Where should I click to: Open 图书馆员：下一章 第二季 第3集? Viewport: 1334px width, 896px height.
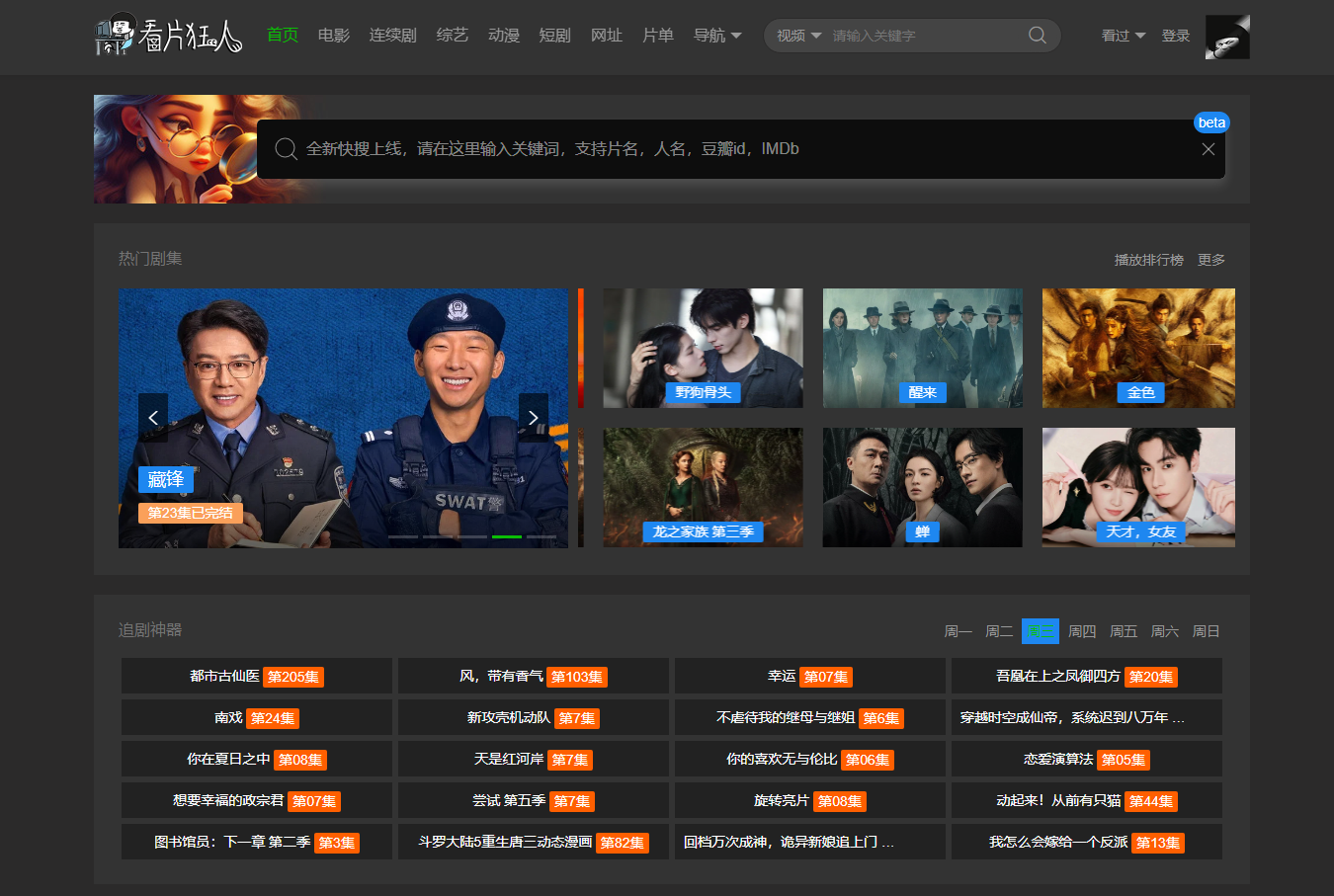[257, 843]
